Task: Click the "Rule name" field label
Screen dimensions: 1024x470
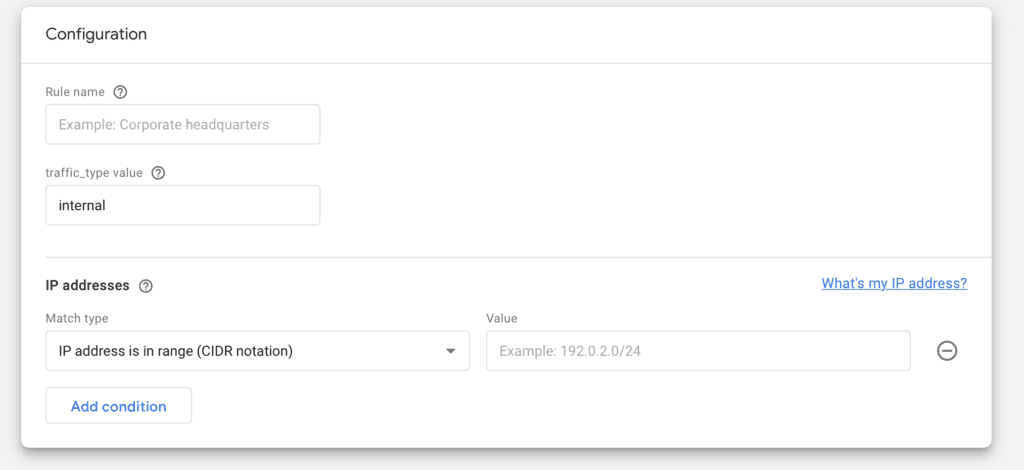Action: click(75, 92)
